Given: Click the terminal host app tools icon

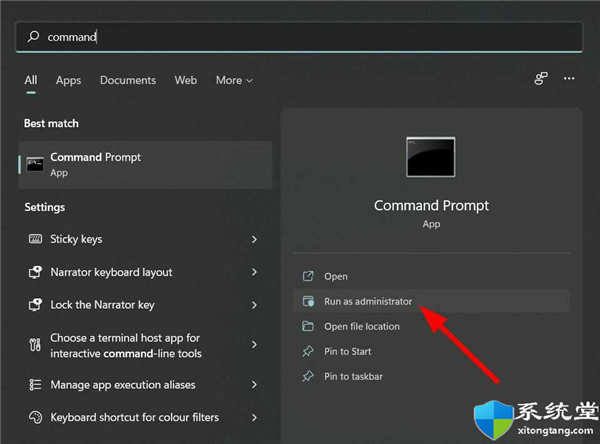Looking at the screenshot, I should [35, 345].
